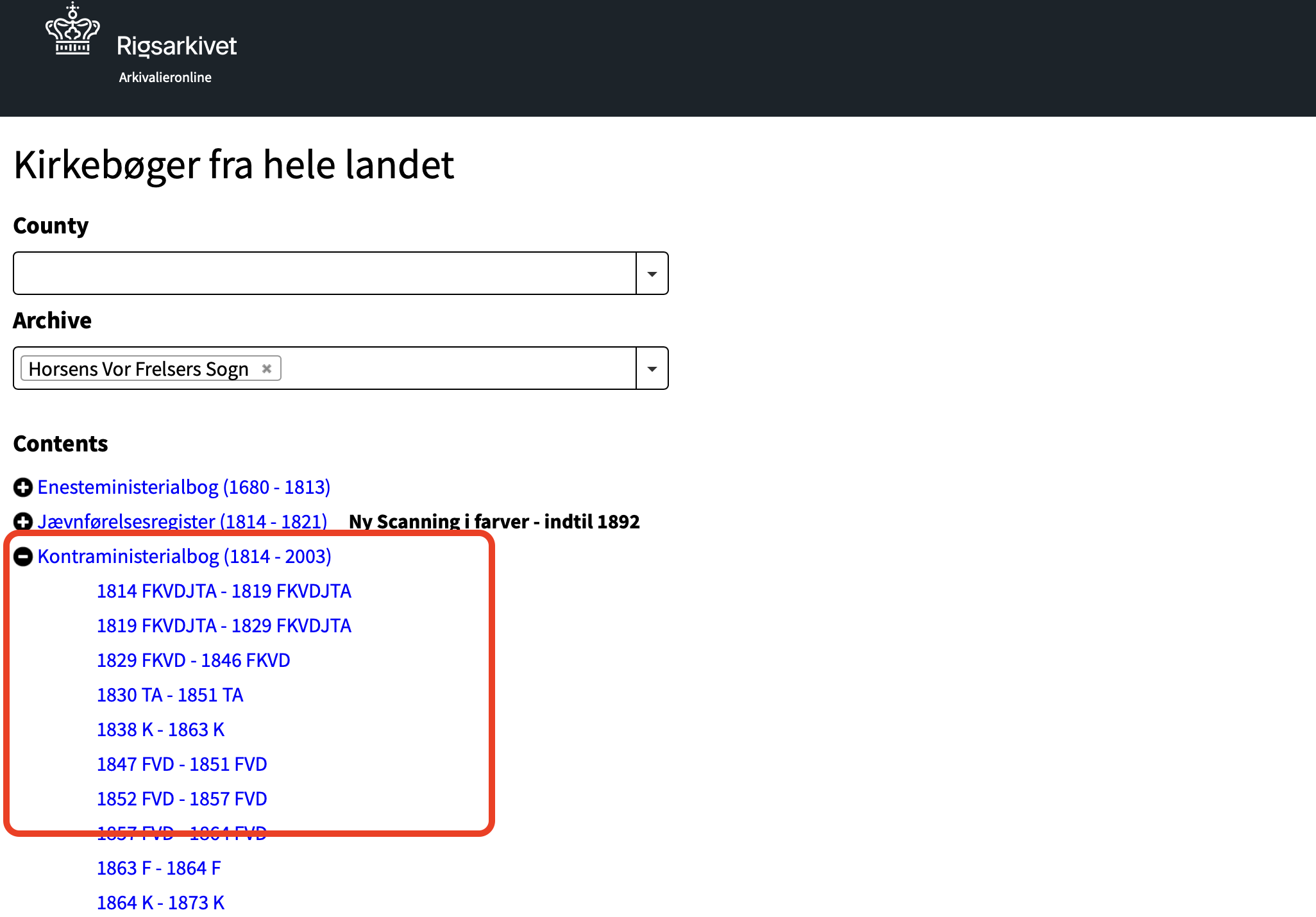1316x917 pixels.
Task: Expand Jævnførelsesregister using its plus icon
Action: [x=23, y=521]
